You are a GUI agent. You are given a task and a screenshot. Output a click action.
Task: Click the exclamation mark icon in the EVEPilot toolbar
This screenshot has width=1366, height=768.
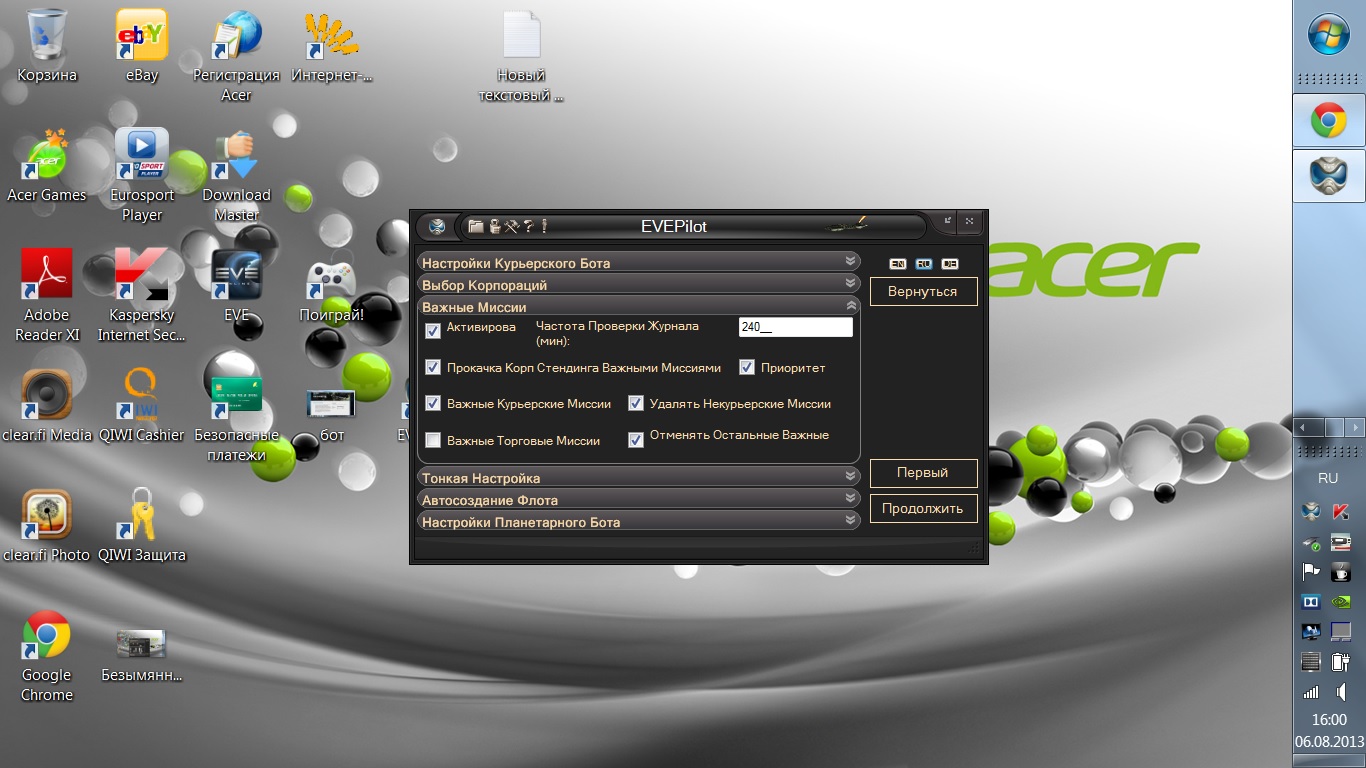point(544,226)
